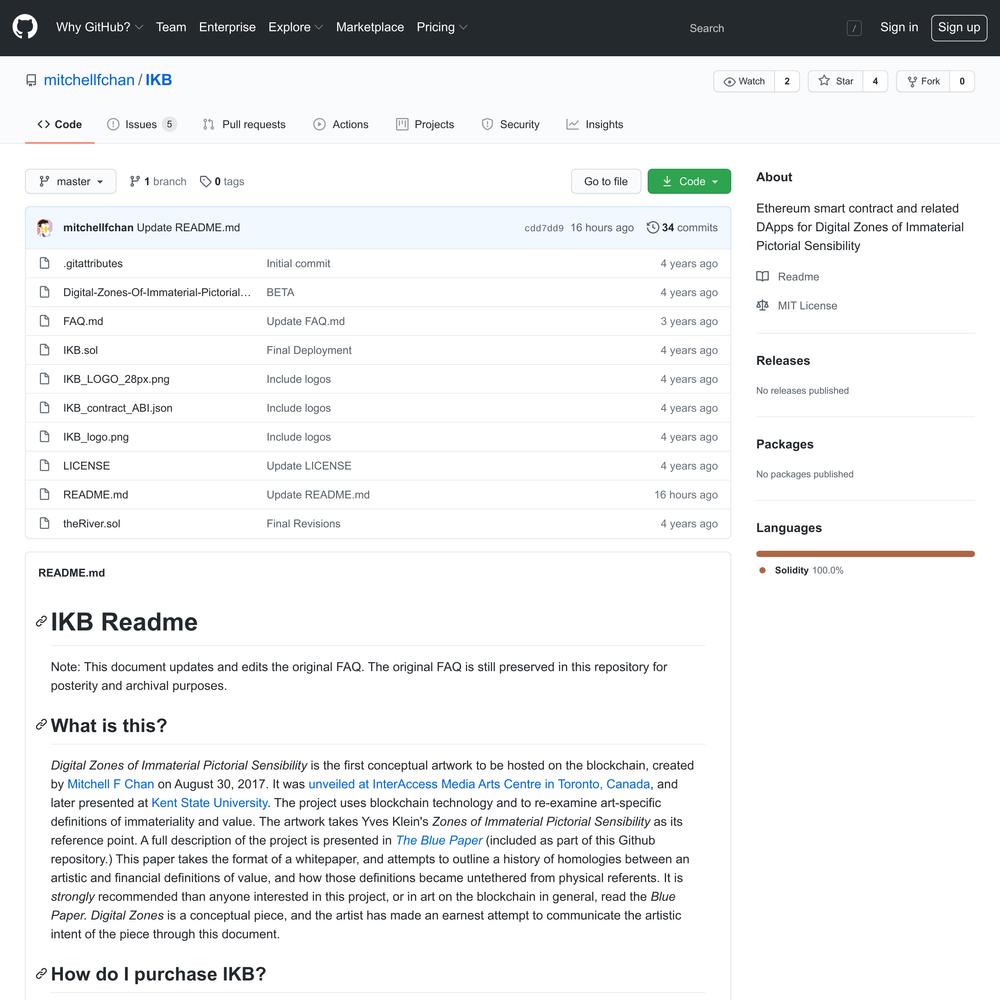1000x1000 pixels.
Task: Open the 34 commits history link
Action: coord(682,228)
